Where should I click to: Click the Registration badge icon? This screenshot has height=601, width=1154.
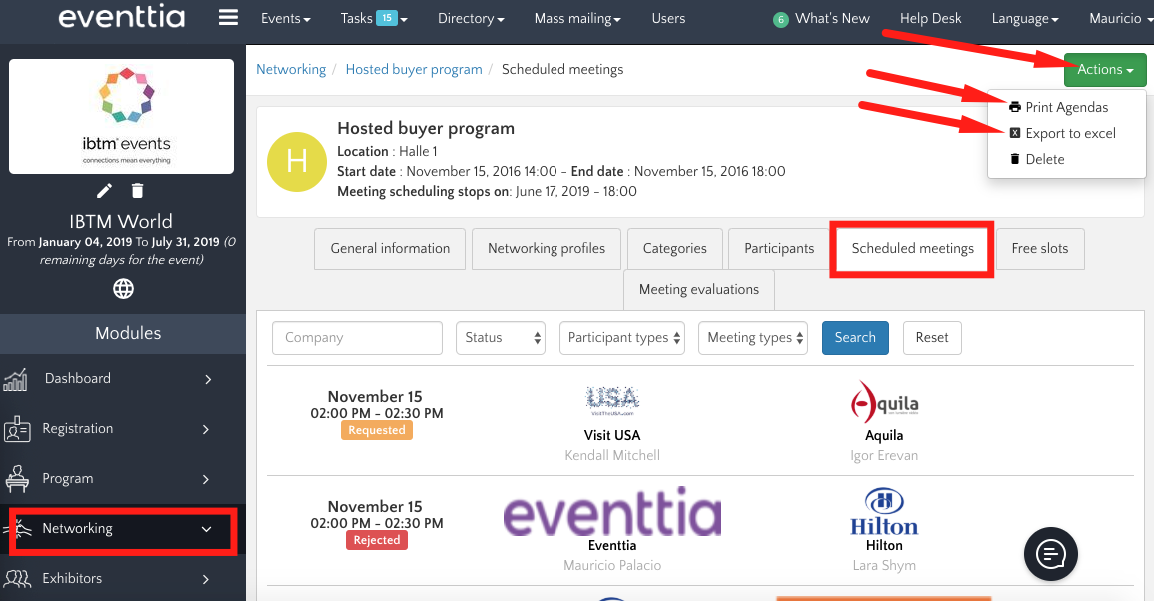(16, 429)
